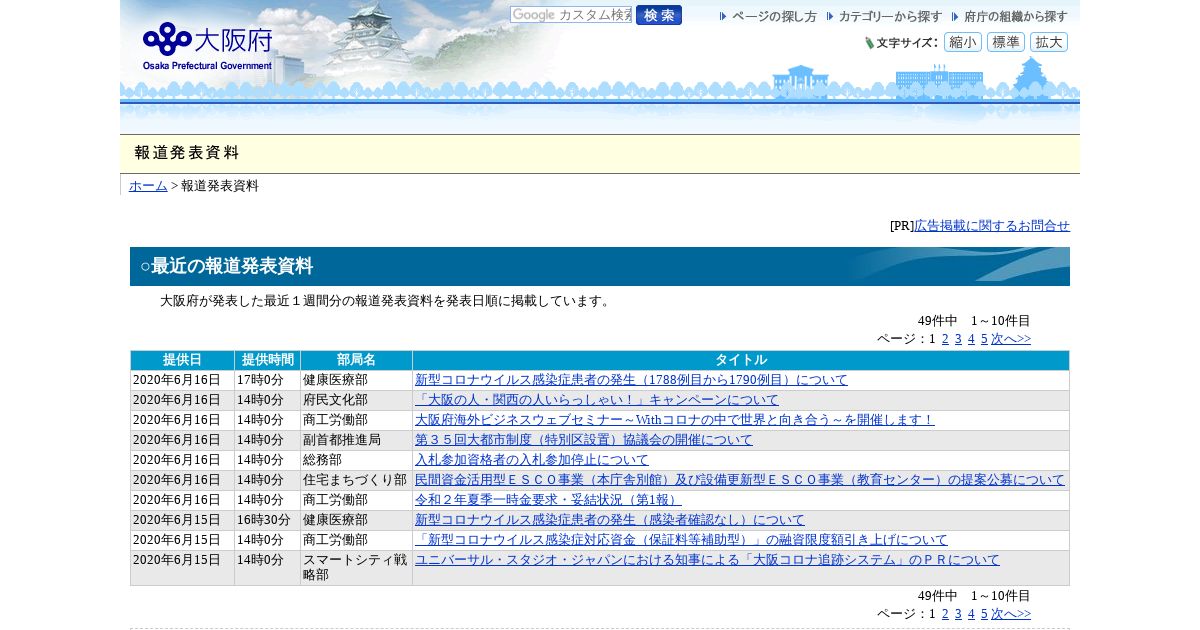Click the Google custom search input field
Image resolution: width=1200 pixels, height=630 pixels.
pos(571,15)
